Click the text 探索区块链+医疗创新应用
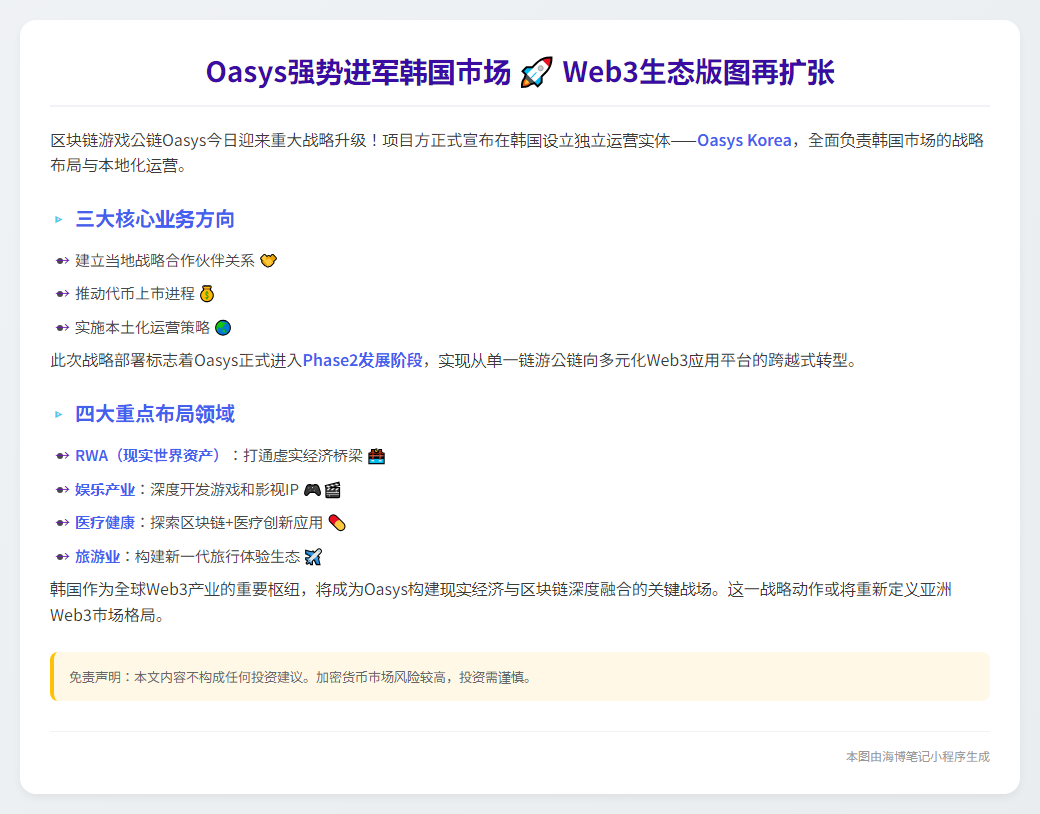 [236, 523]
